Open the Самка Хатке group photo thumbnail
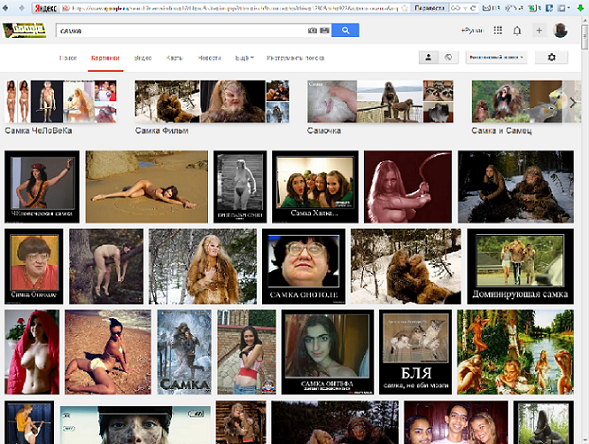Viewport: 589px width, 444px height. pos(315,187)
